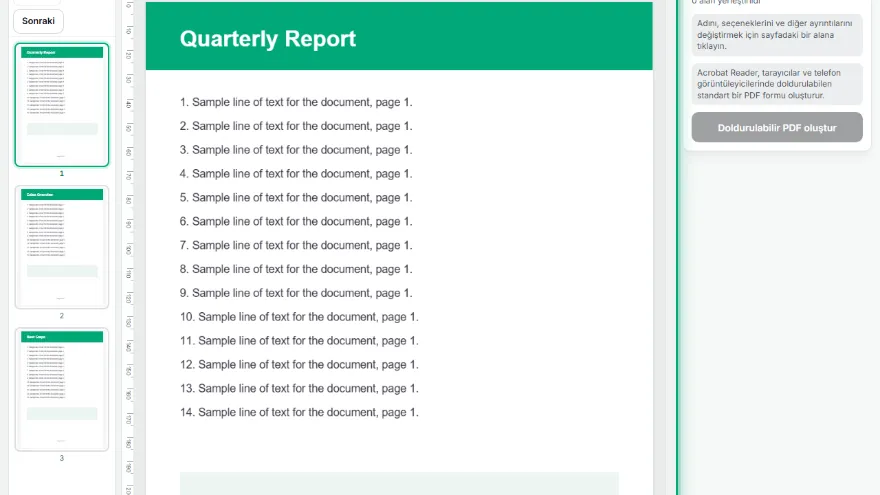The image size is (880, 495).
Task: Jump to page 3 thumbnail
Action: coord(62,389)
